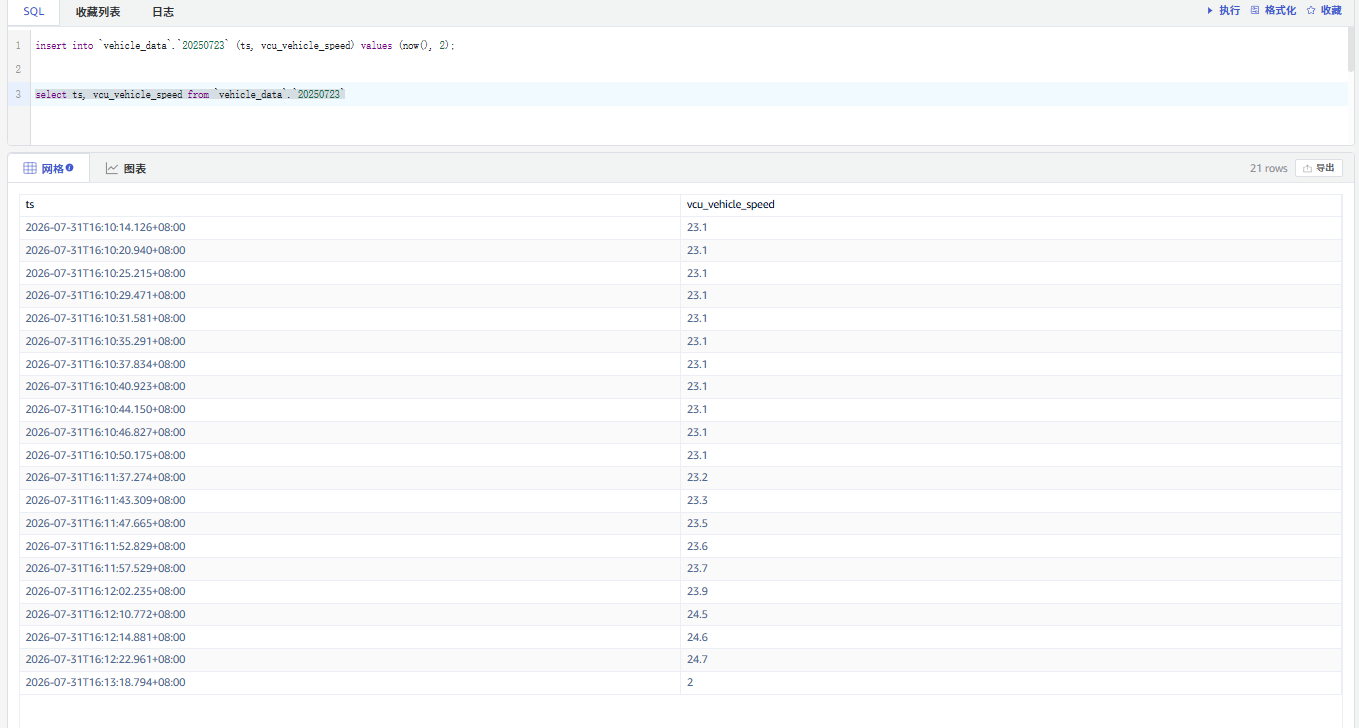Click speed 23.1 in the 16:10:50.175 row
This screenshot has height=728, width=1359.
pos(697,455)
